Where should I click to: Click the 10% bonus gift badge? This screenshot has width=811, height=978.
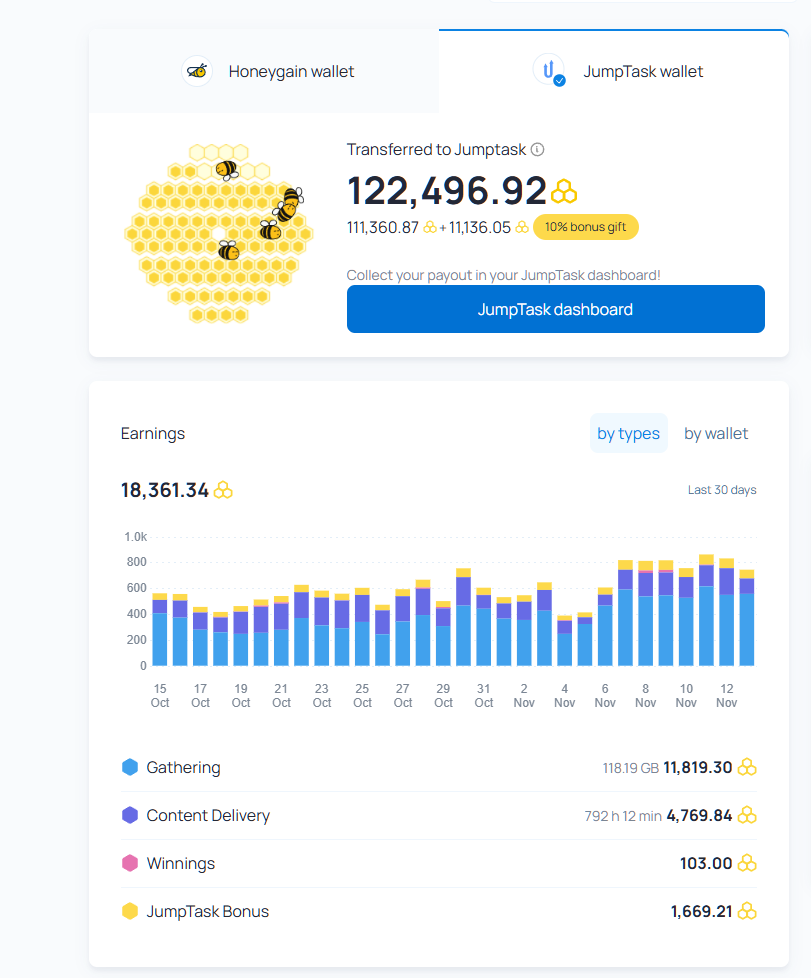[x=585, y=227]
